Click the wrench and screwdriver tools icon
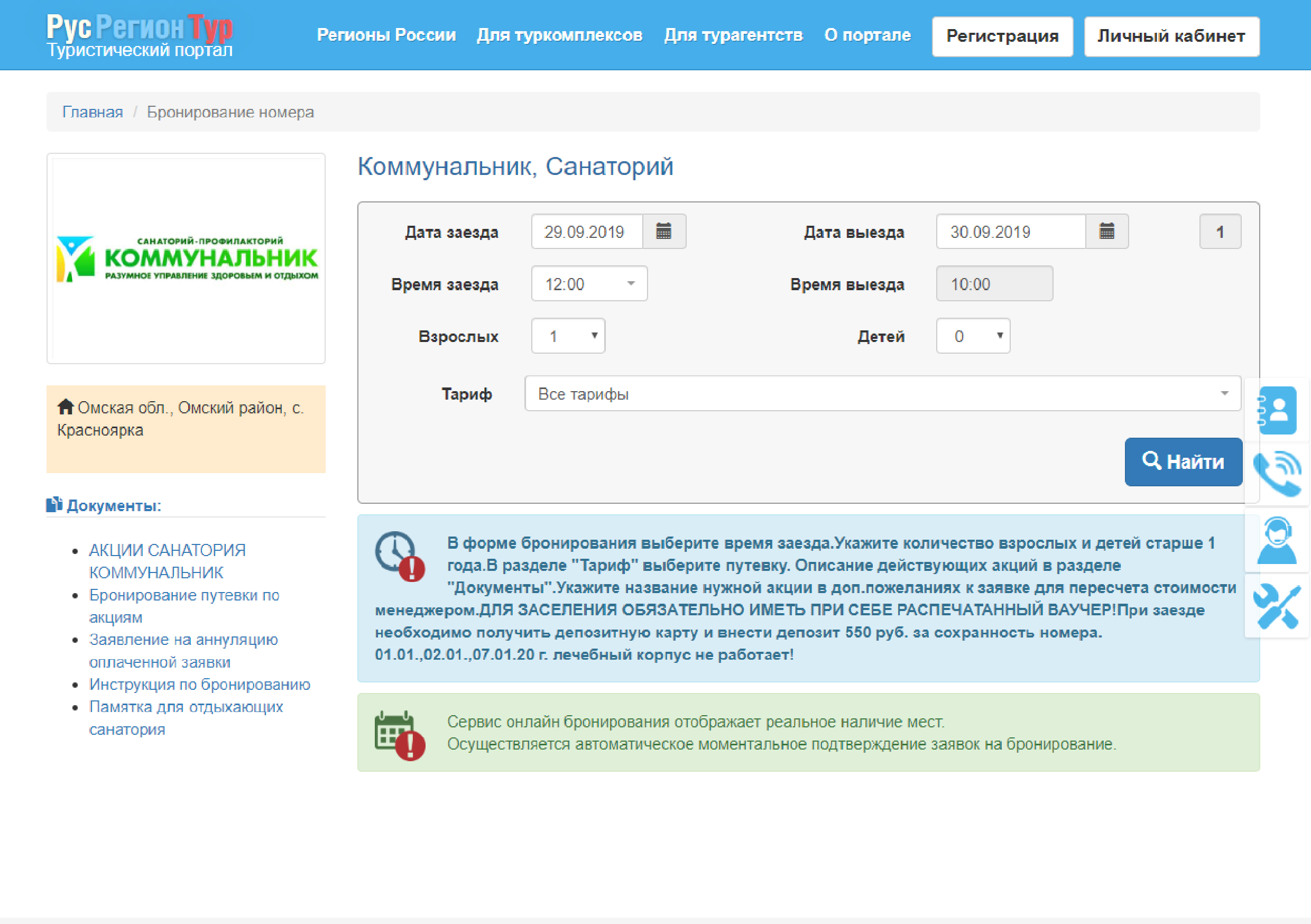 pyautogui.click(x=1277, y=606)
